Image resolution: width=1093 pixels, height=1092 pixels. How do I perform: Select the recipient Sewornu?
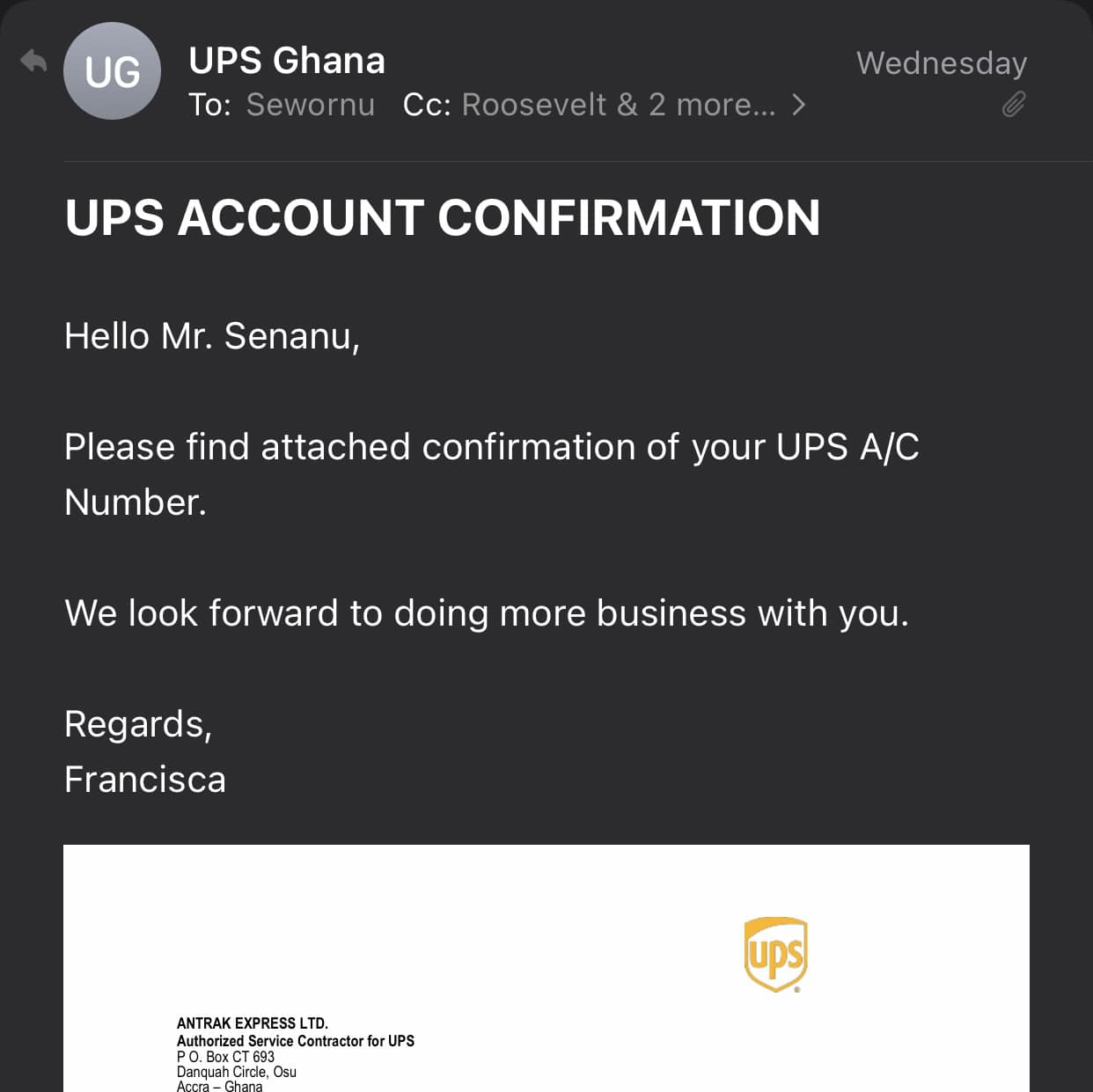311,105
